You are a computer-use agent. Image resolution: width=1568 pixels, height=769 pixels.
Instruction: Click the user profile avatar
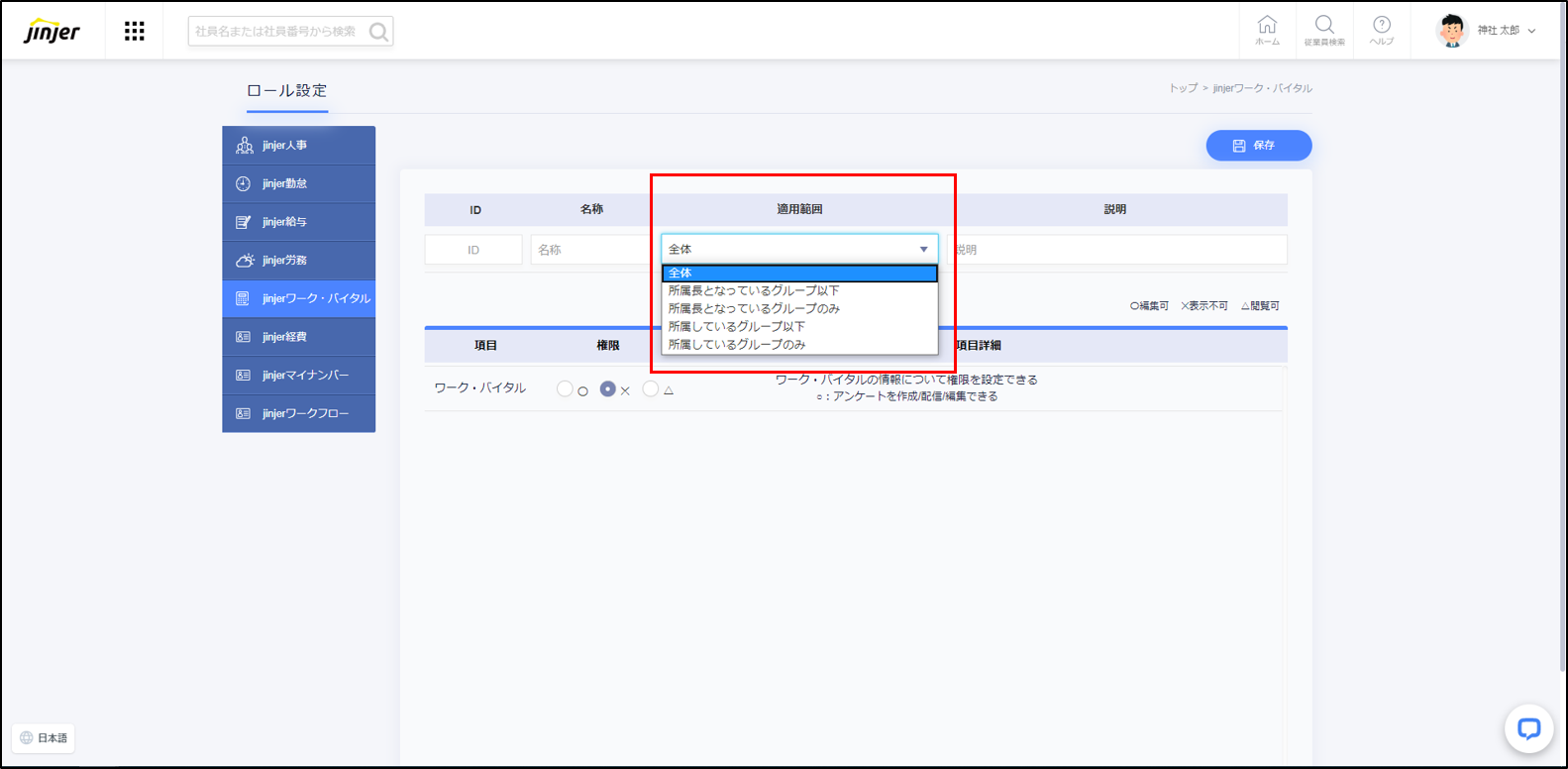point(1451,31)
